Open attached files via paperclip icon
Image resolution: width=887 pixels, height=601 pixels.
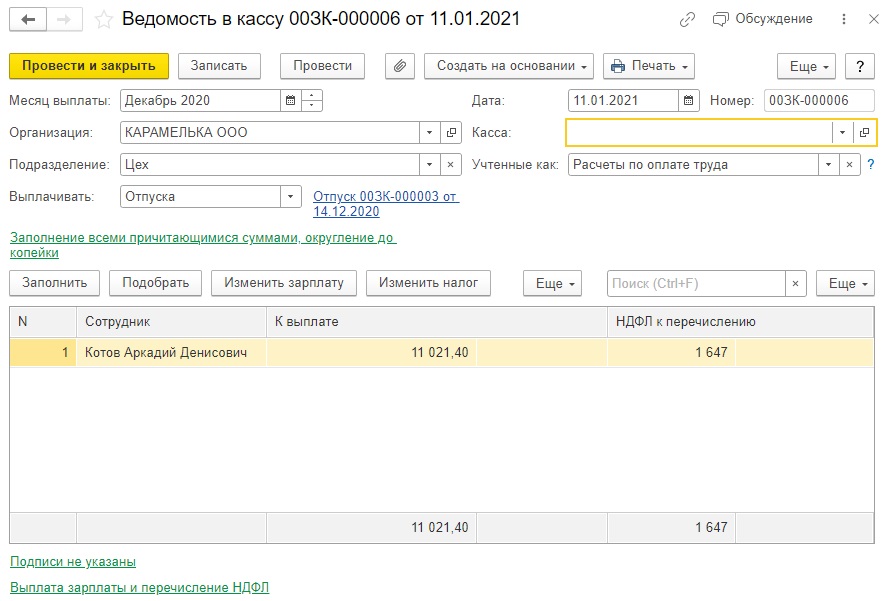click(x=400, y=66)
